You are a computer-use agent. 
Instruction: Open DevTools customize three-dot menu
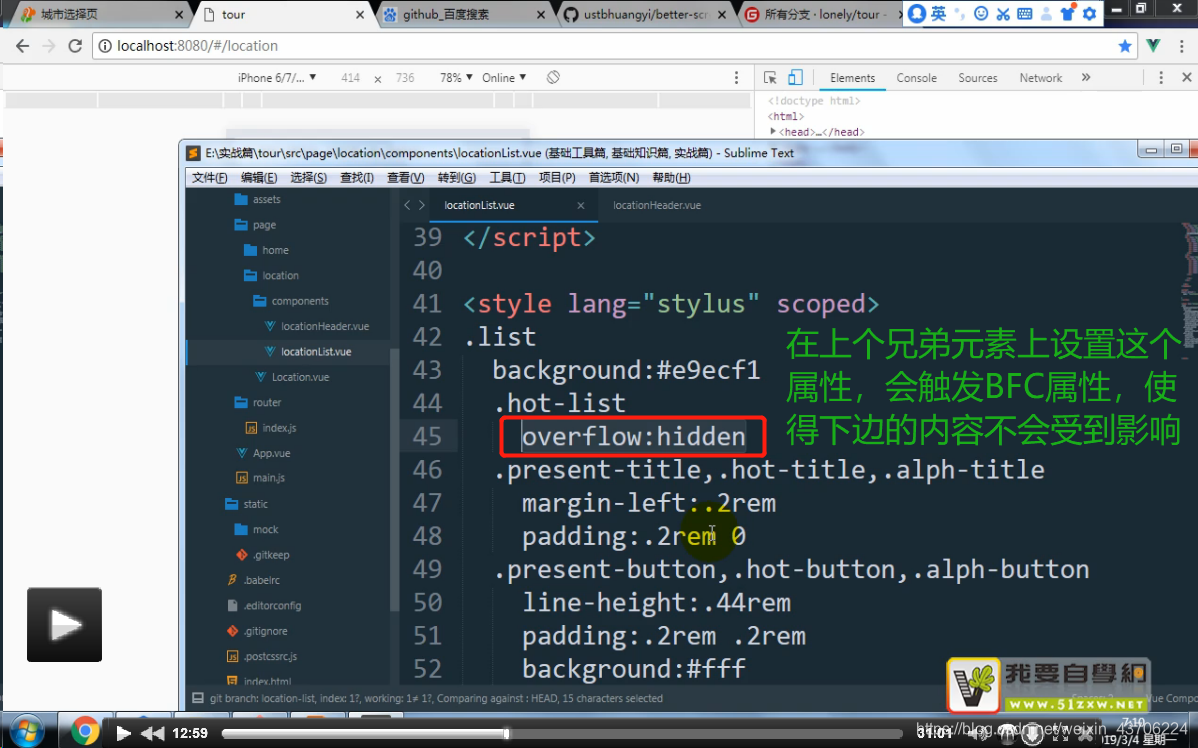tap(1161, 78)
